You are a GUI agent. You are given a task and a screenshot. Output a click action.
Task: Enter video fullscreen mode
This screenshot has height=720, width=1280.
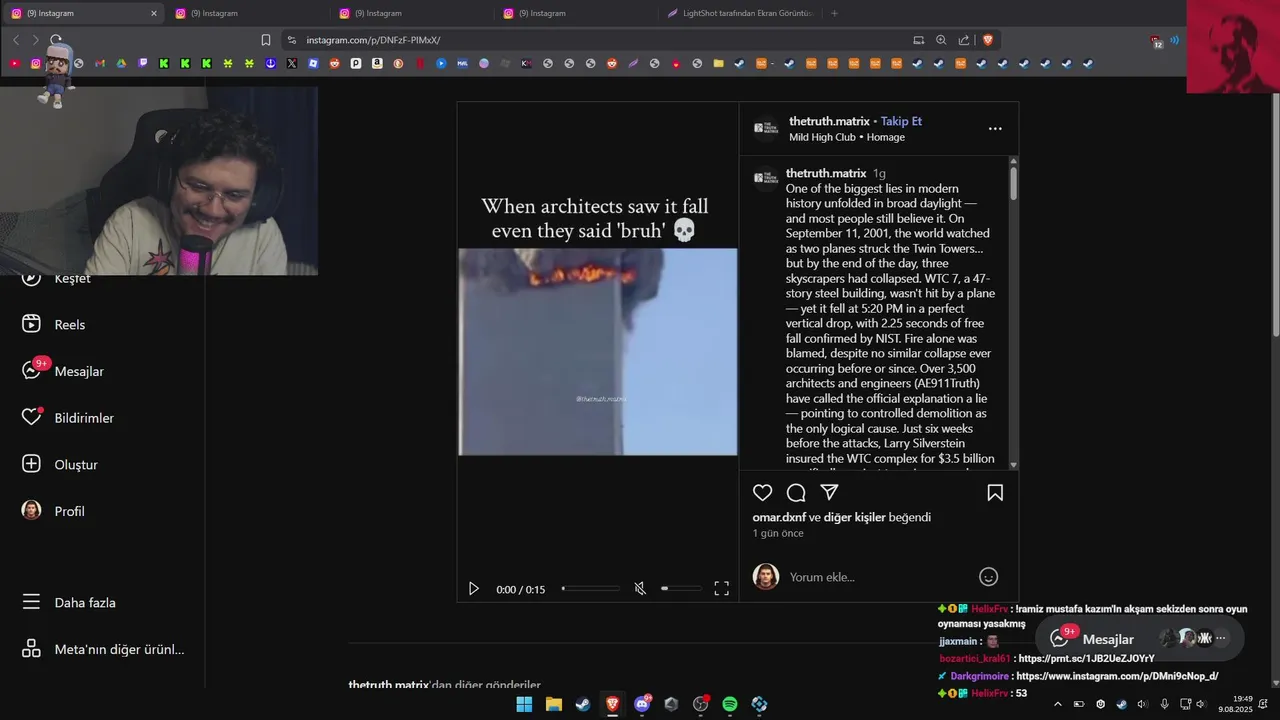pyautogui.click(x=721, y=589)
